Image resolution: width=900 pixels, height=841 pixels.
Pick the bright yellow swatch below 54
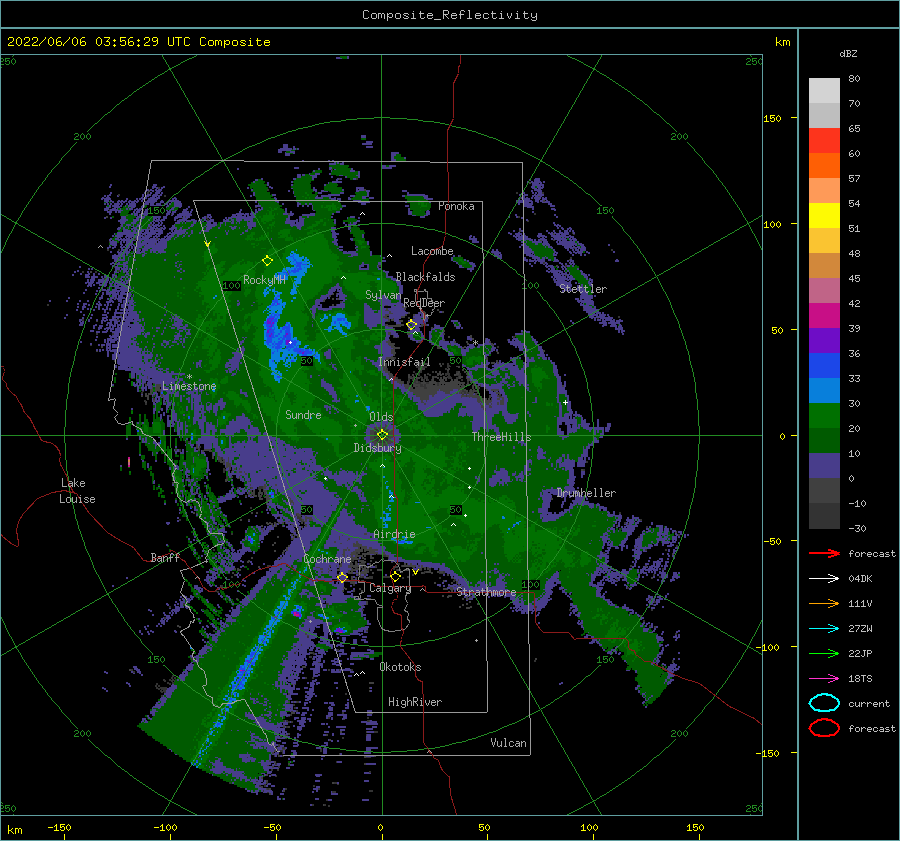(824, 216)
